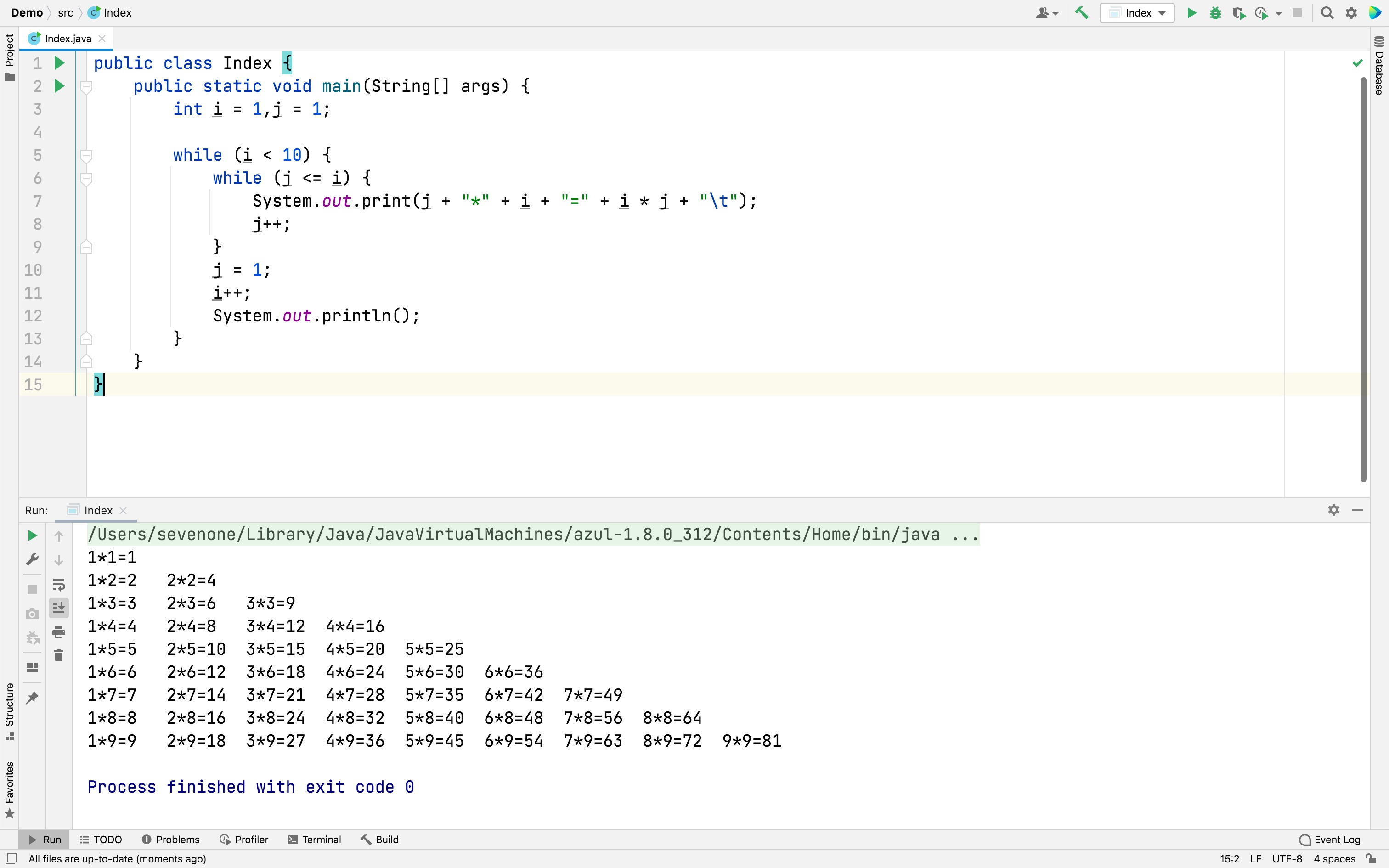Print console output using the printer icon

coord(58,632)
